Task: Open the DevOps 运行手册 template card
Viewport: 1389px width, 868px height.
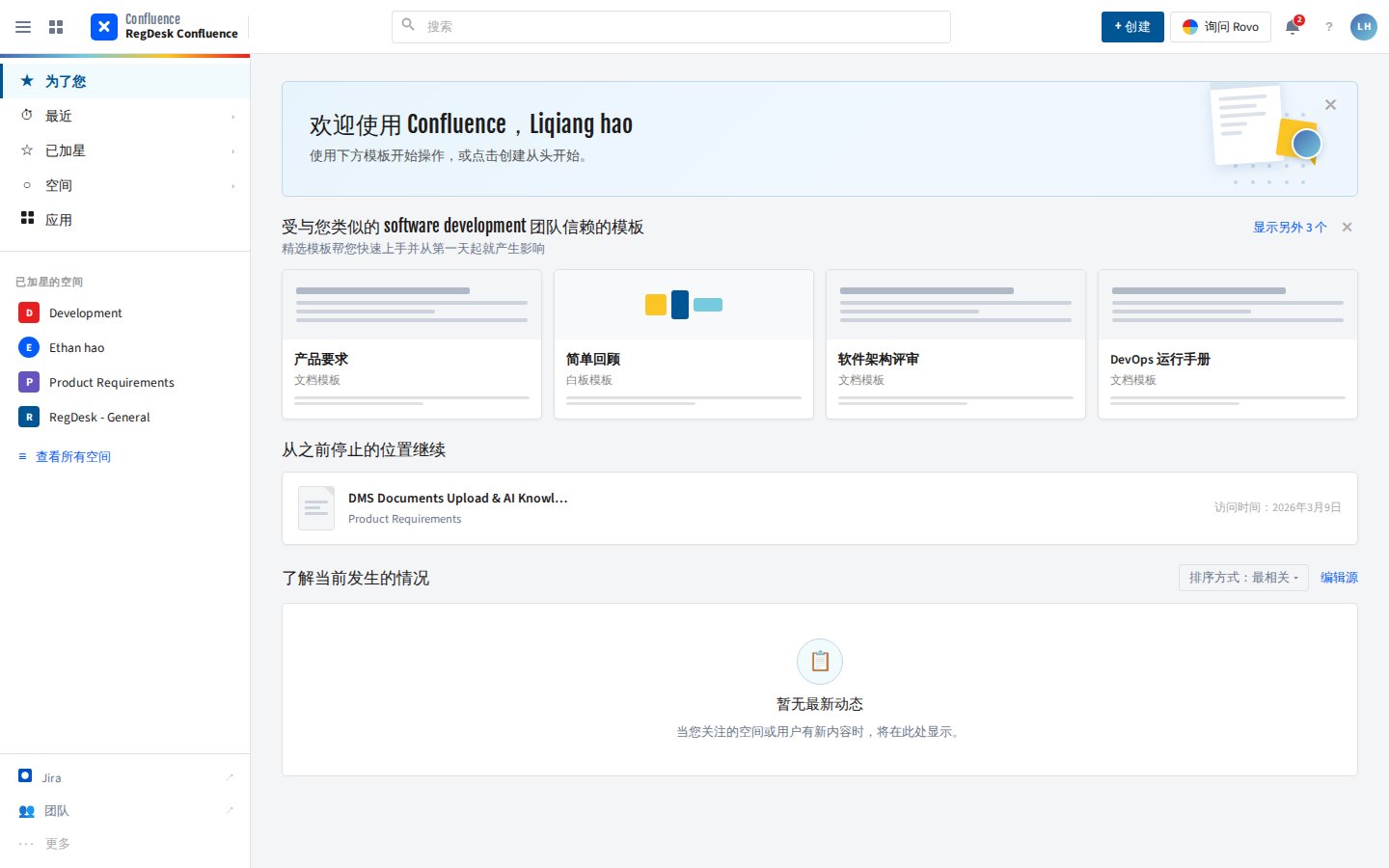Action: click(1228, 344)
